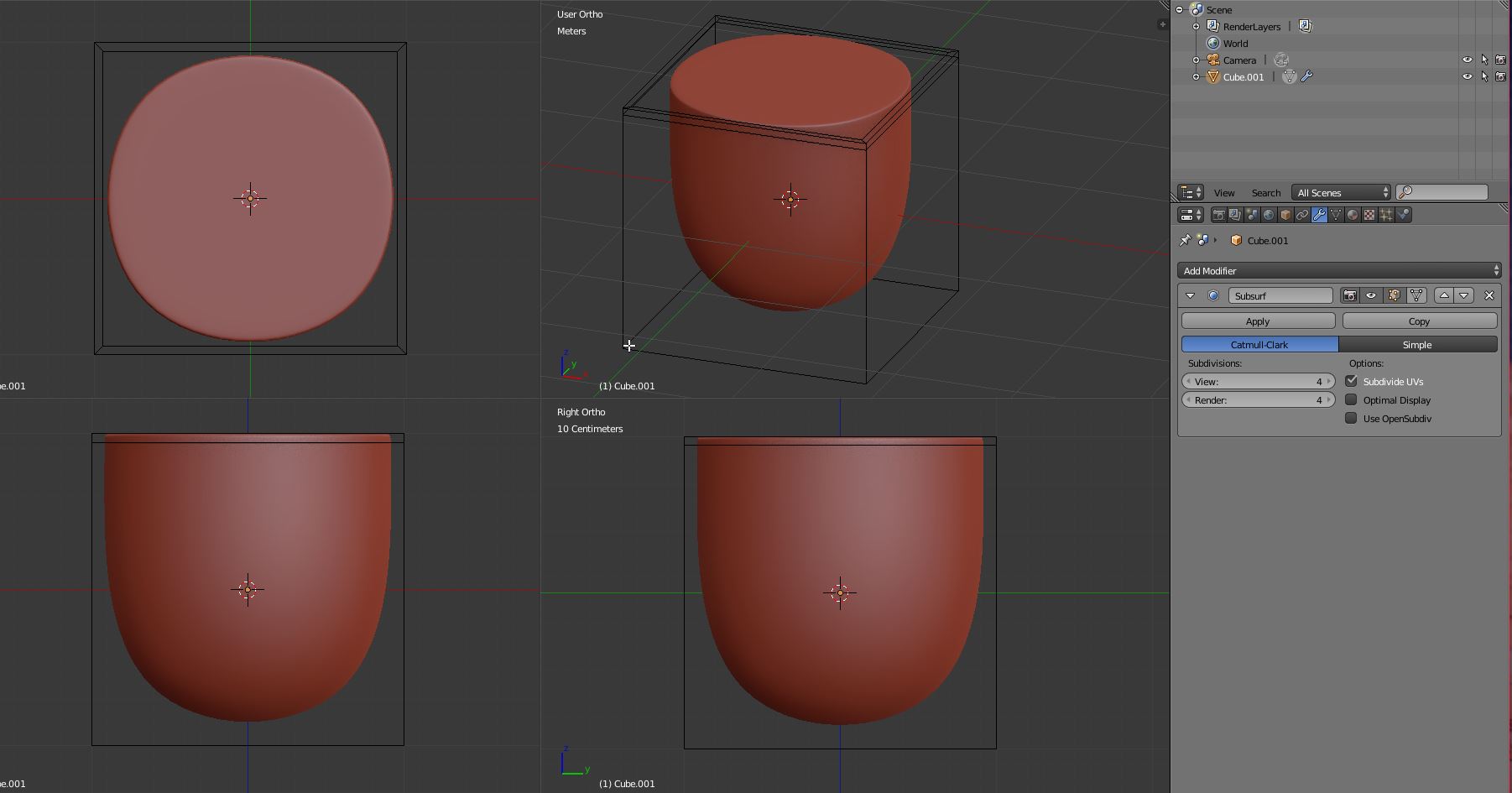Select Catmull-Clark subdivision type
This screenshot has width=1512, height=793.
coord(1259,345)
